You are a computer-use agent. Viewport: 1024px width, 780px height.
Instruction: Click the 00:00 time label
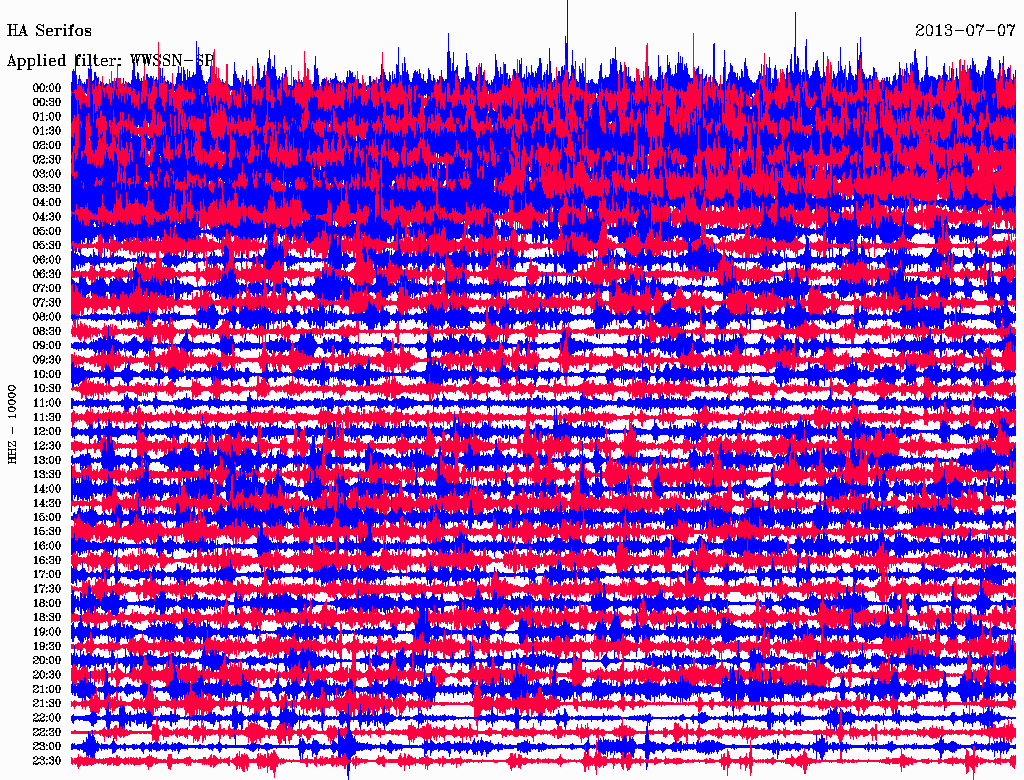pos(46,88)
